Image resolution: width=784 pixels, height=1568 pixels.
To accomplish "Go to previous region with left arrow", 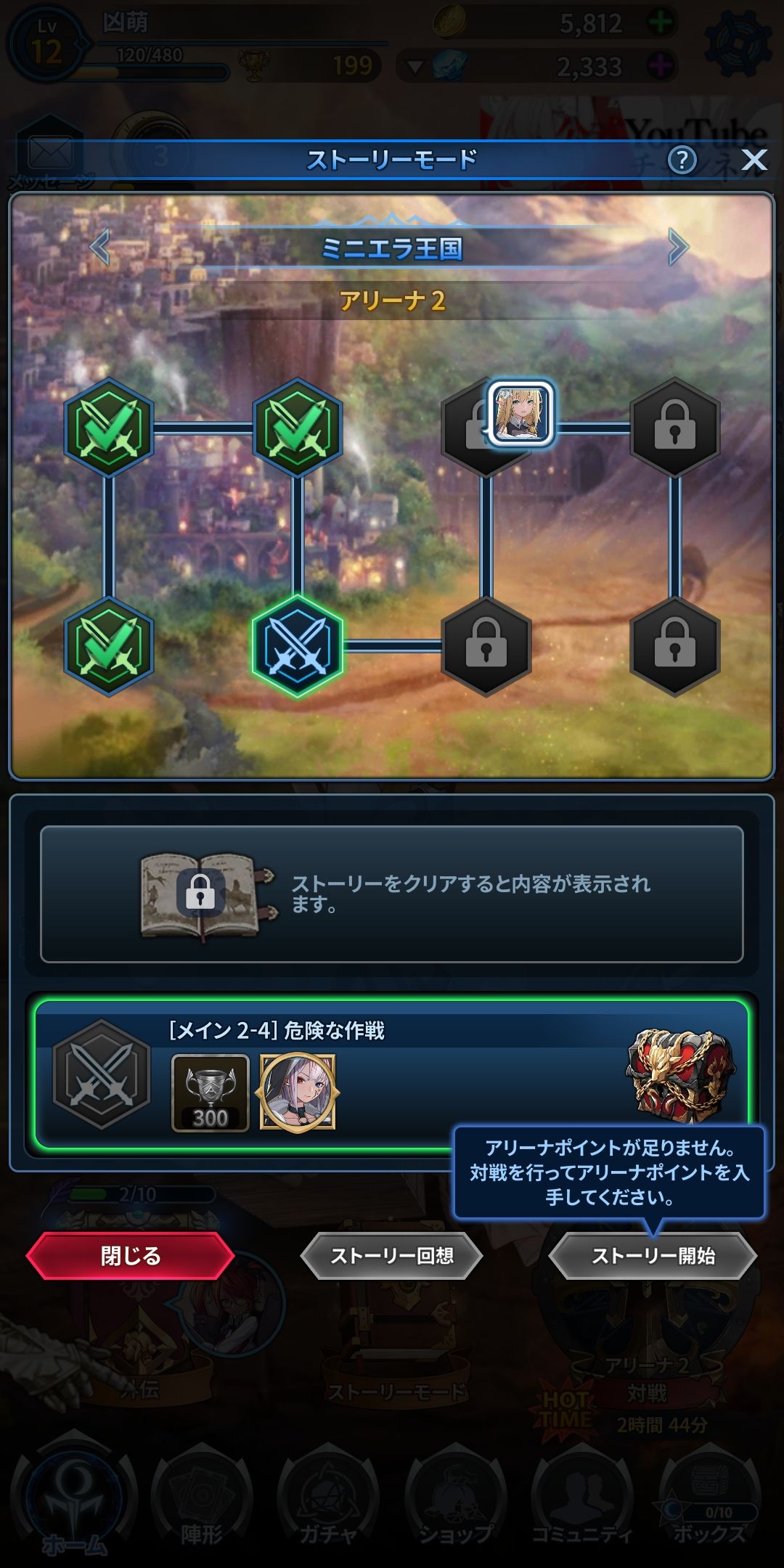I will [x=100, y=248].
